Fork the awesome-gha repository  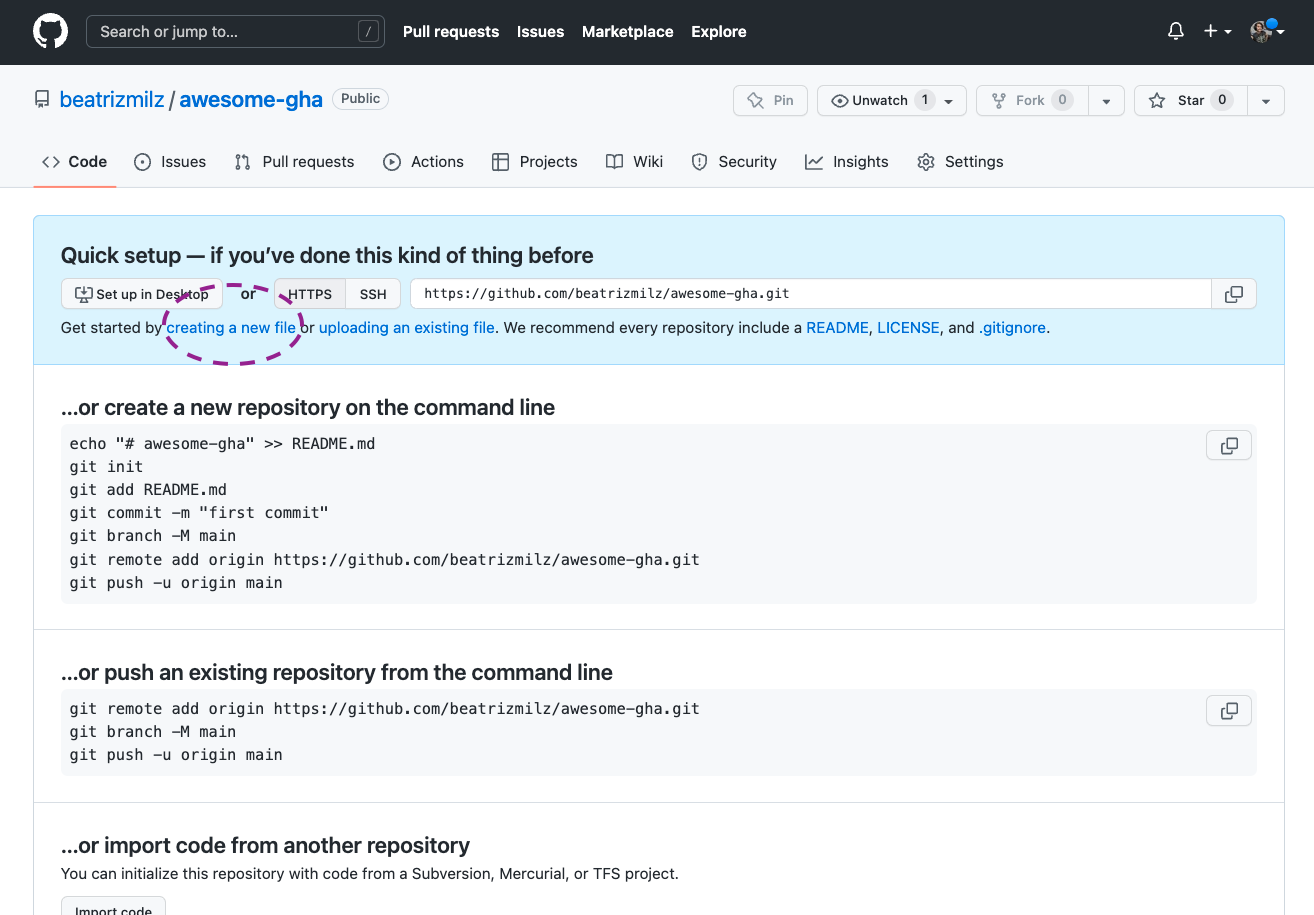(1030, 101)
